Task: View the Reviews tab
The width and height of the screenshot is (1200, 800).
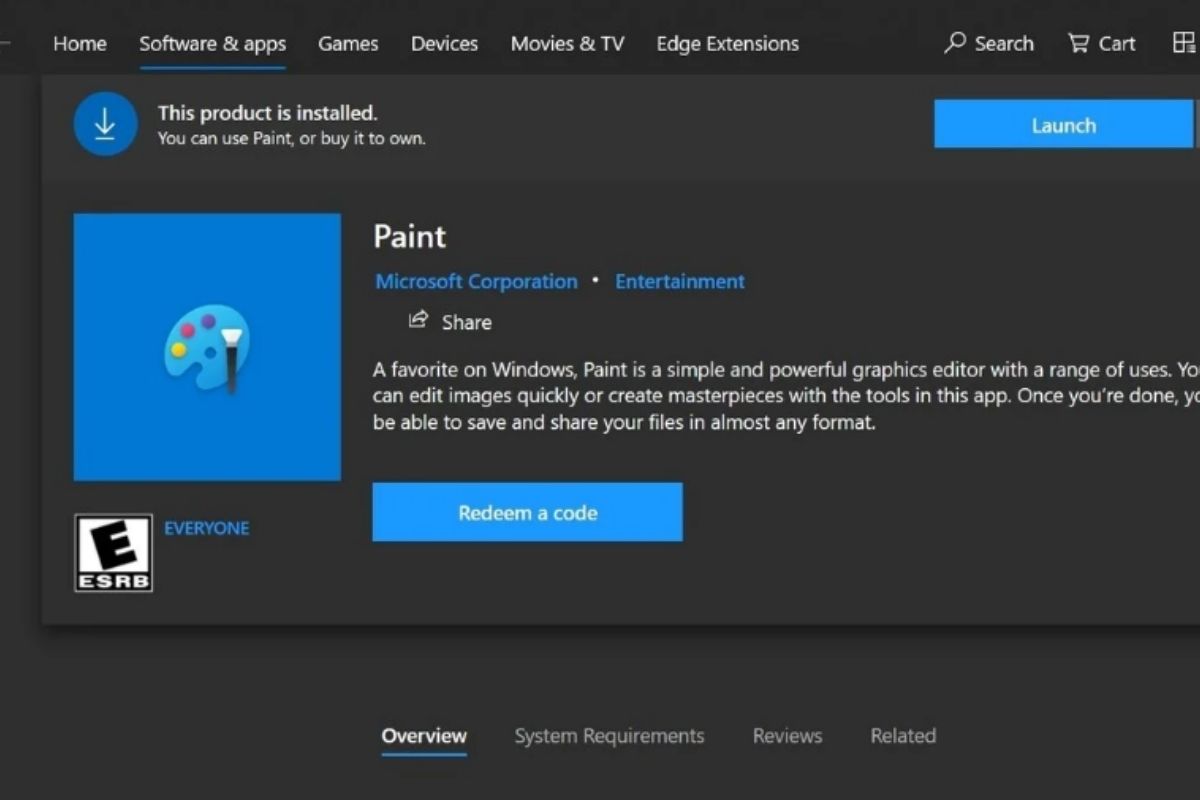Action: point(787,736)
